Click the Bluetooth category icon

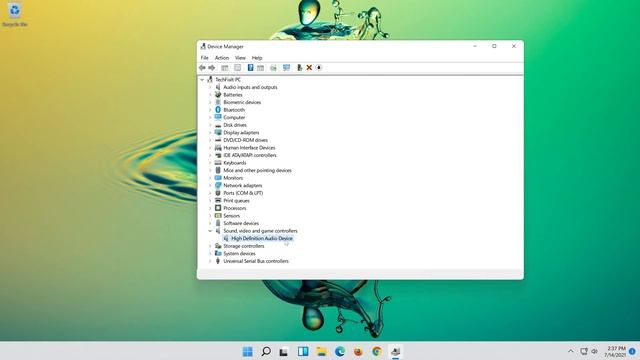(x=218, y=110)
